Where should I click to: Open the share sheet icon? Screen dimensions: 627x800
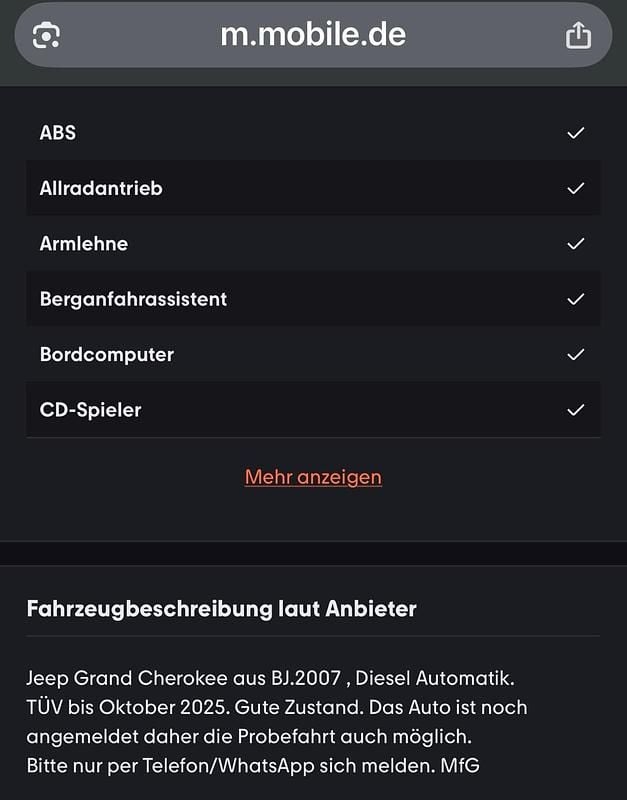point(578,35)
